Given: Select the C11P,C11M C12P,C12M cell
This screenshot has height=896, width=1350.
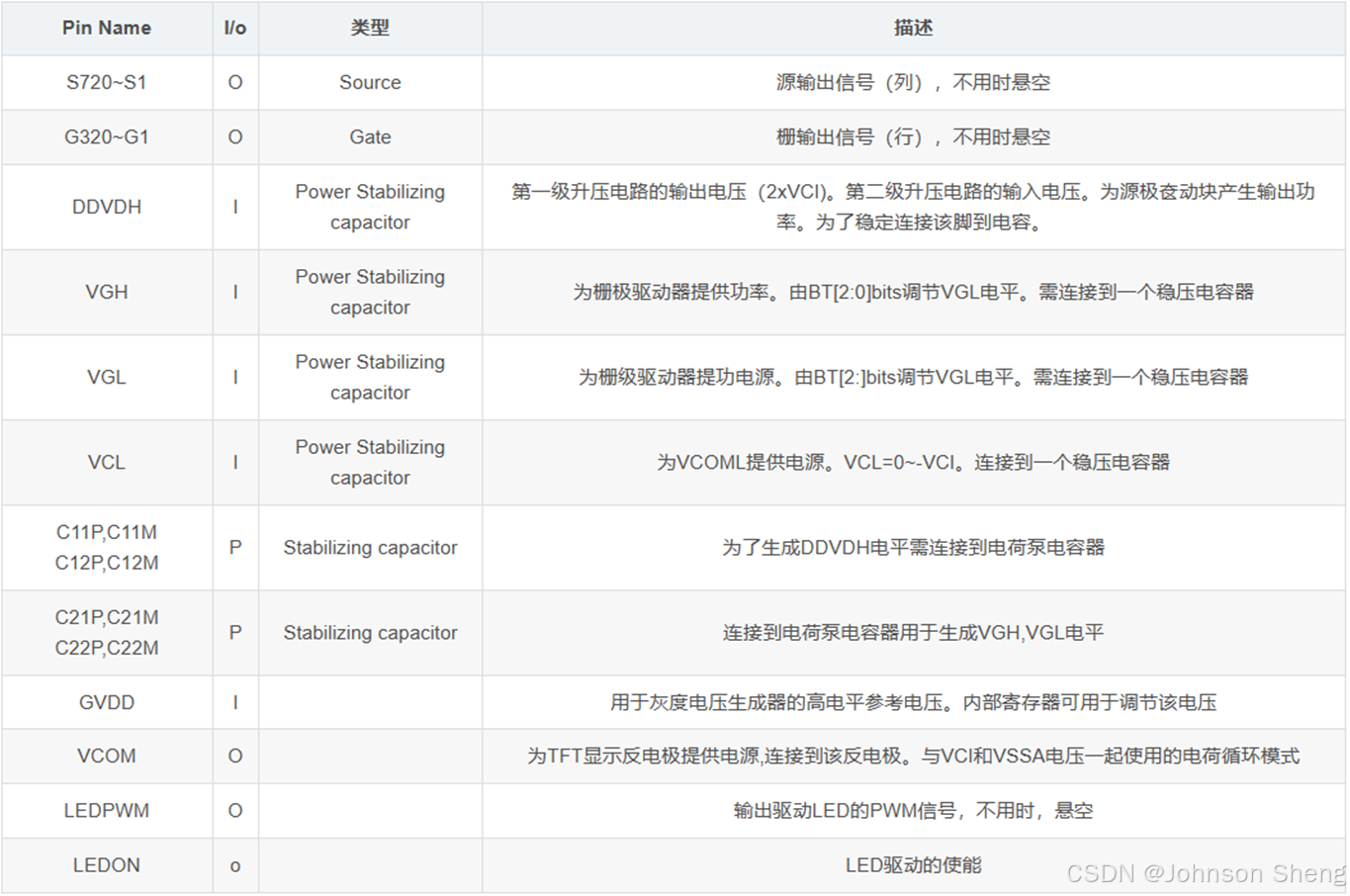Looking at the screenshot, I should coord(106,547).
